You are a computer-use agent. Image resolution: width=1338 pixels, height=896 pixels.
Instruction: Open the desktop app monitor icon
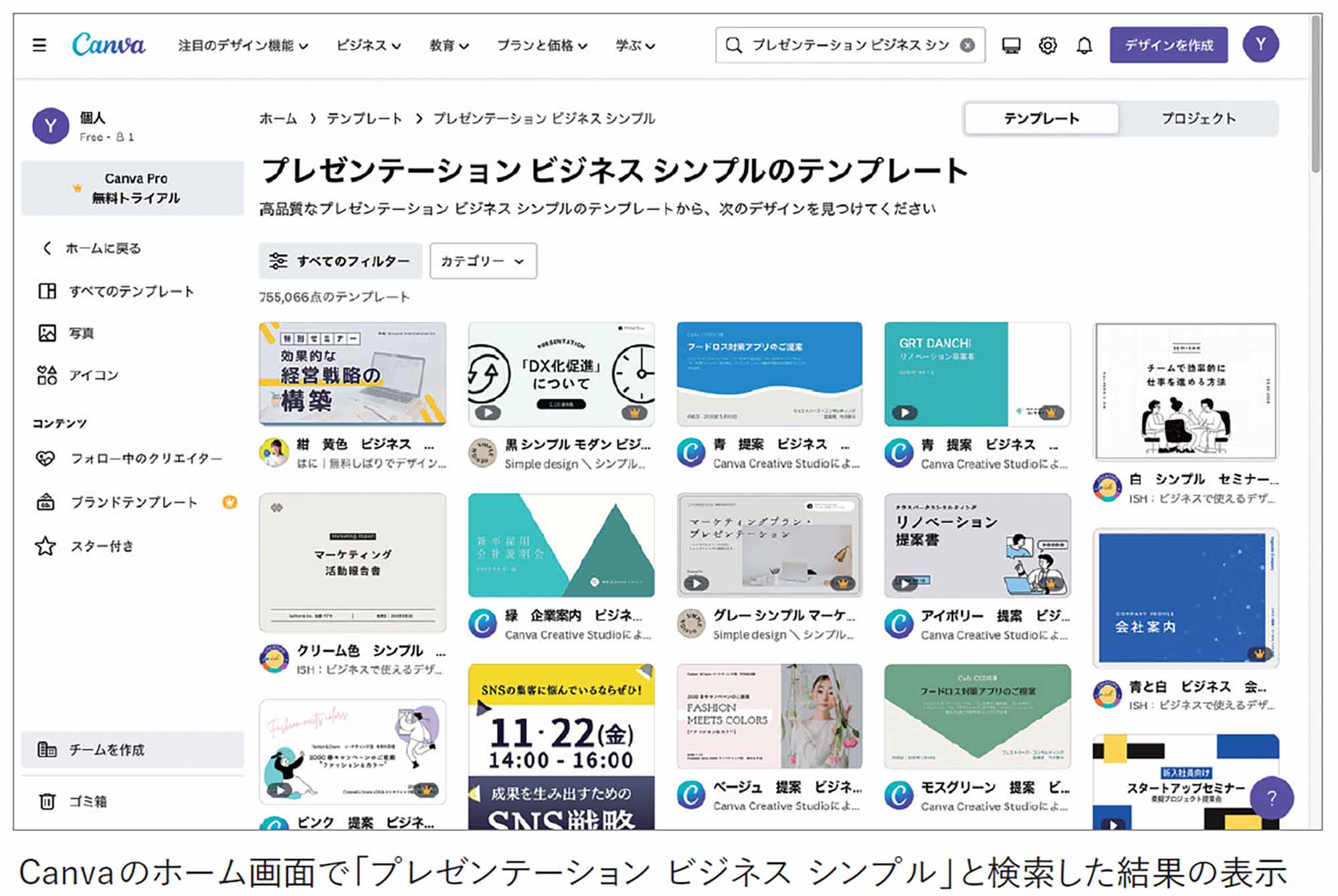click(1011, 45)
